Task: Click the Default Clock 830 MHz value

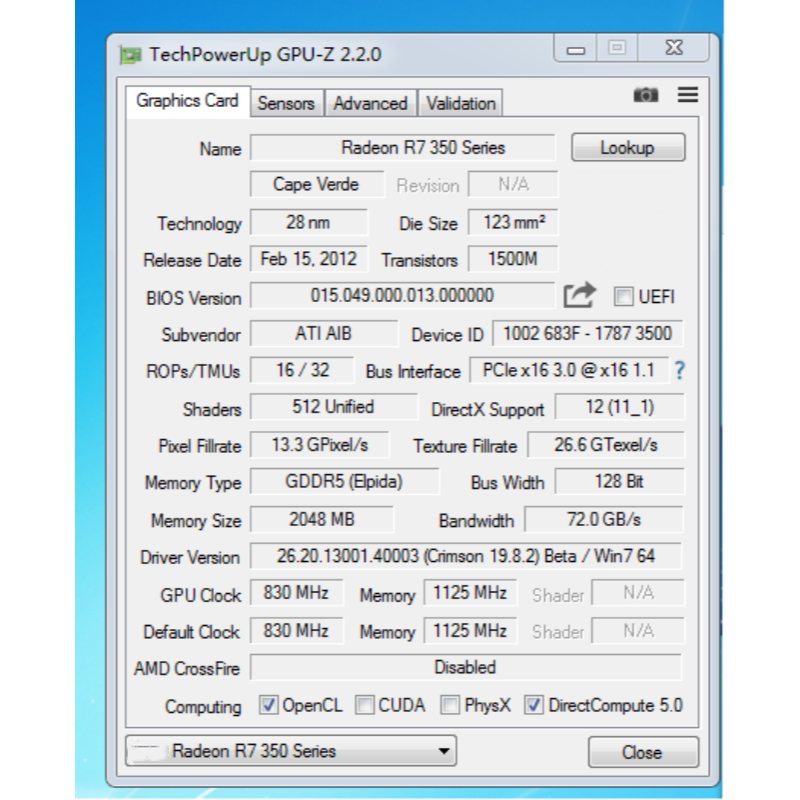Action: [296, 631]
